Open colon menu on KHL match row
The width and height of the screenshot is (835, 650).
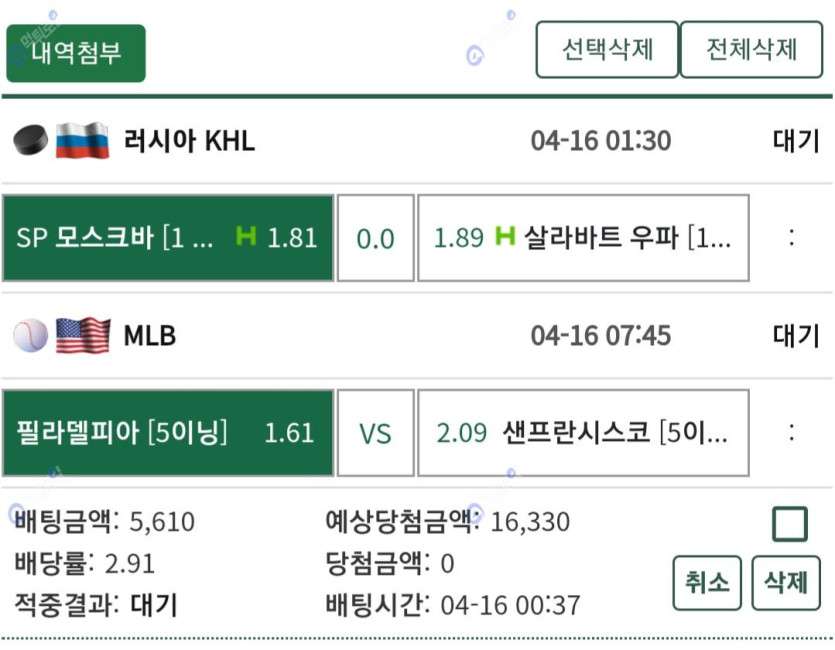point(792,237)
